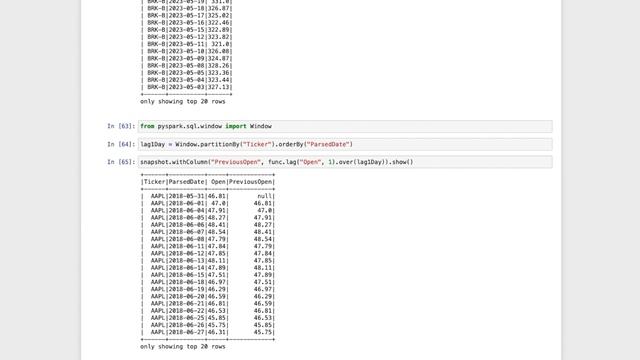Image resolution: width=640 pixels, height=360 pixels.
Task: Click the BRK-B 2023-05-03 row
Action: [187, 87]
